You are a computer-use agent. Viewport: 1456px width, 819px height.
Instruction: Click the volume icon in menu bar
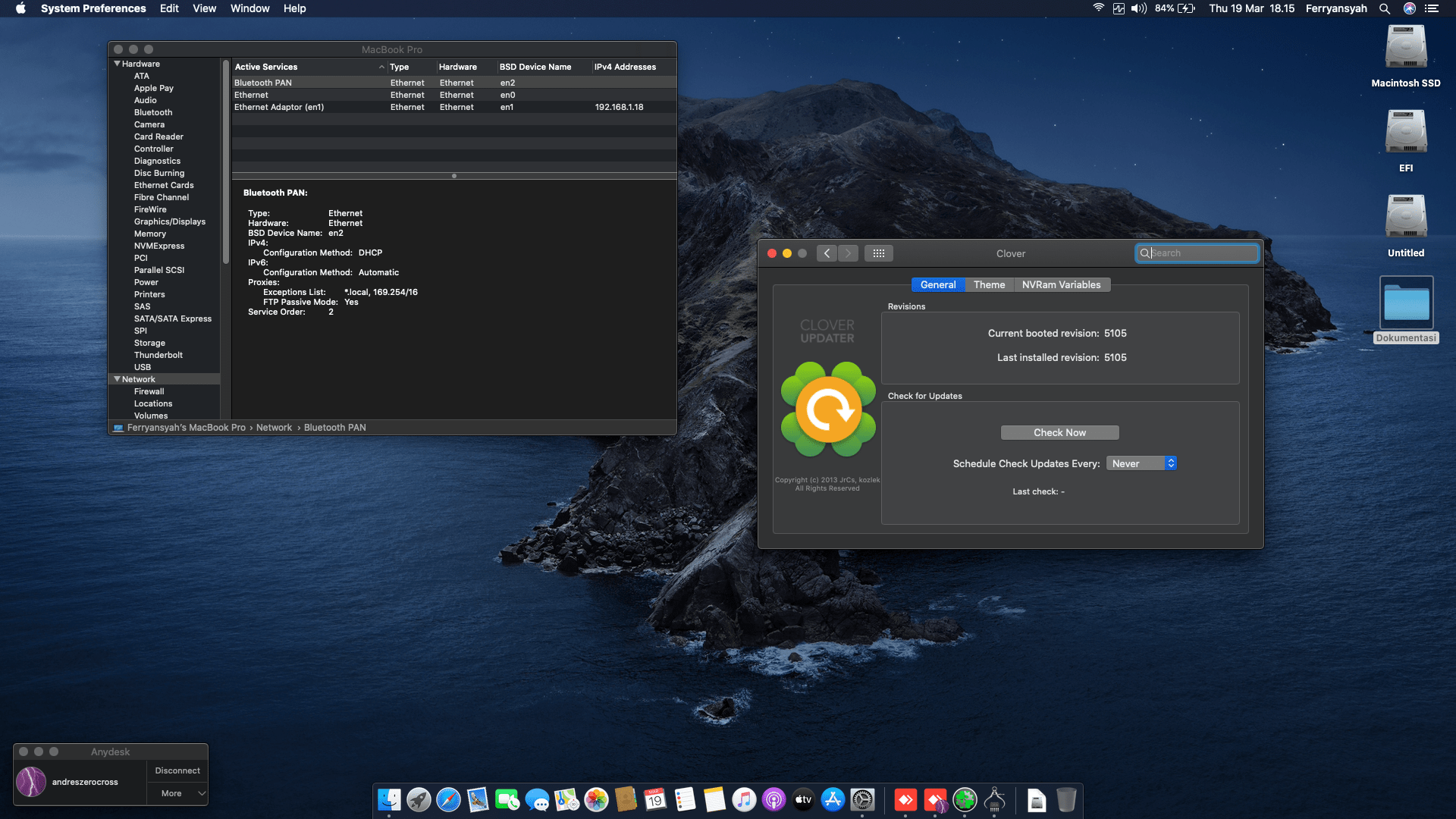[1139, 8]
